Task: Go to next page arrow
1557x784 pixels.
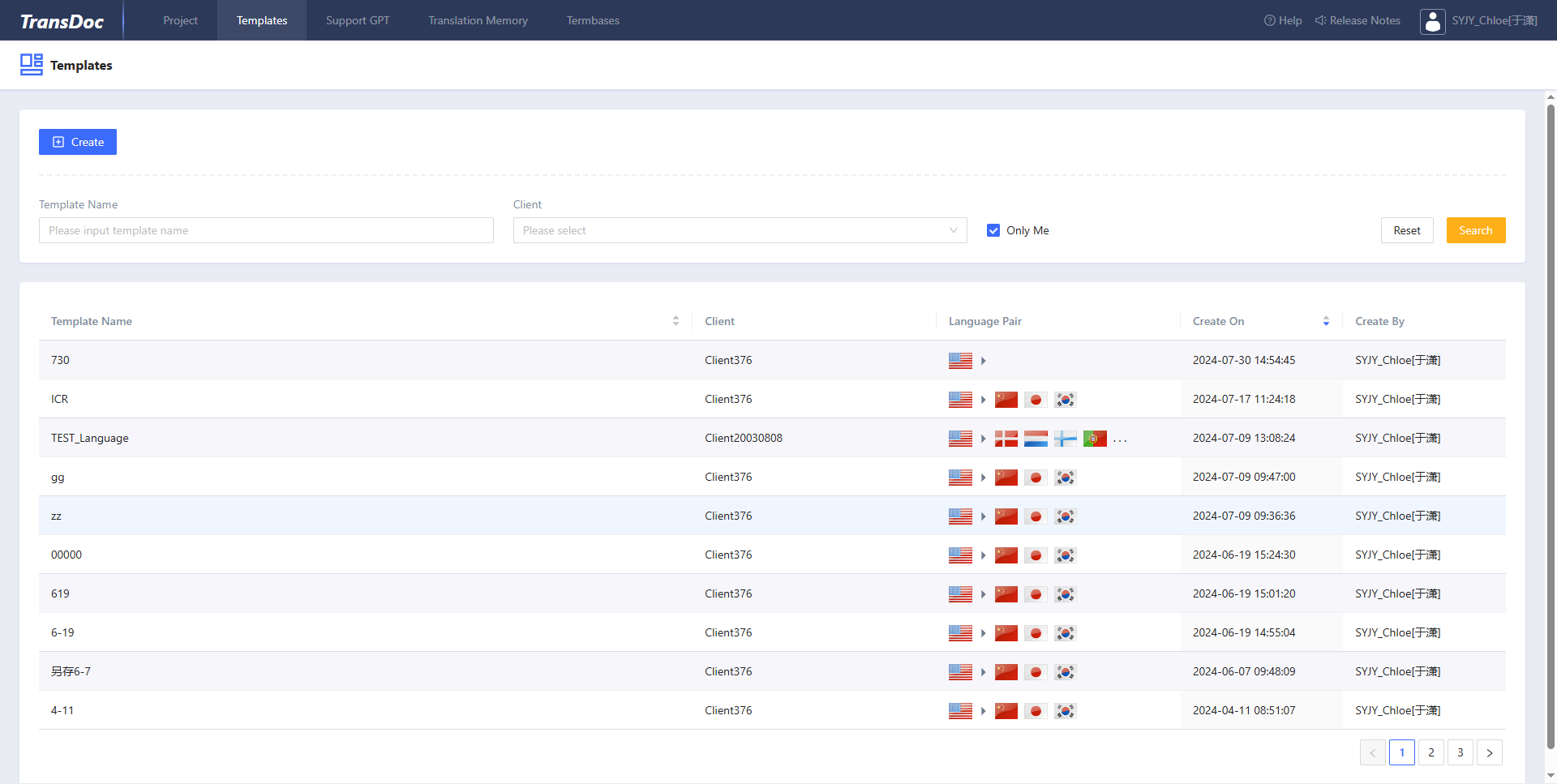Action: click(x=1490, y=752)
